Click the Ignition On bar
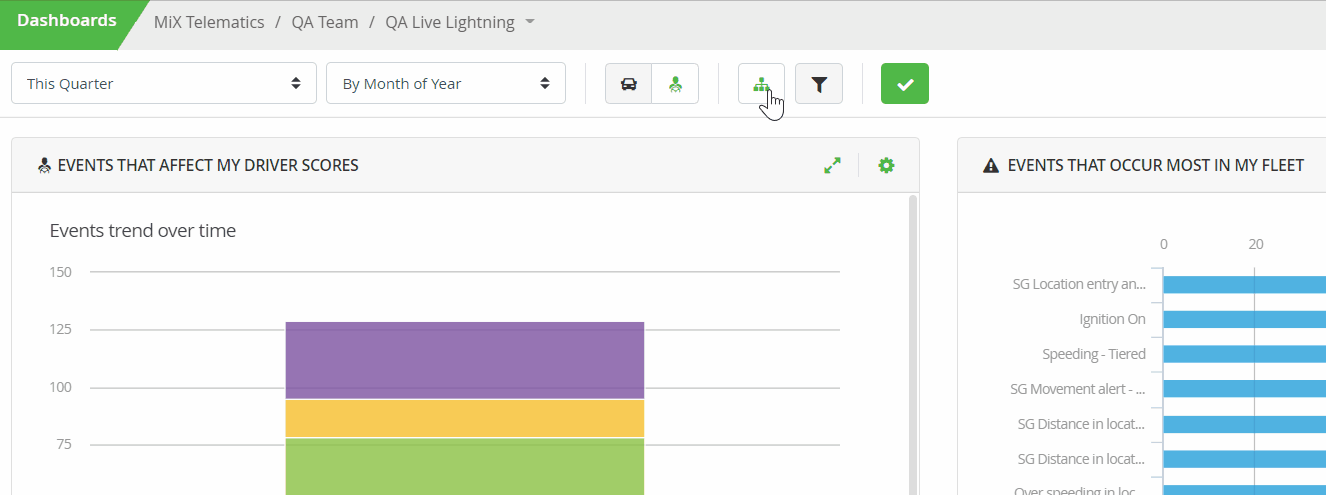The width and height of the screenshot is (1326, 495). coord(1244,319)
